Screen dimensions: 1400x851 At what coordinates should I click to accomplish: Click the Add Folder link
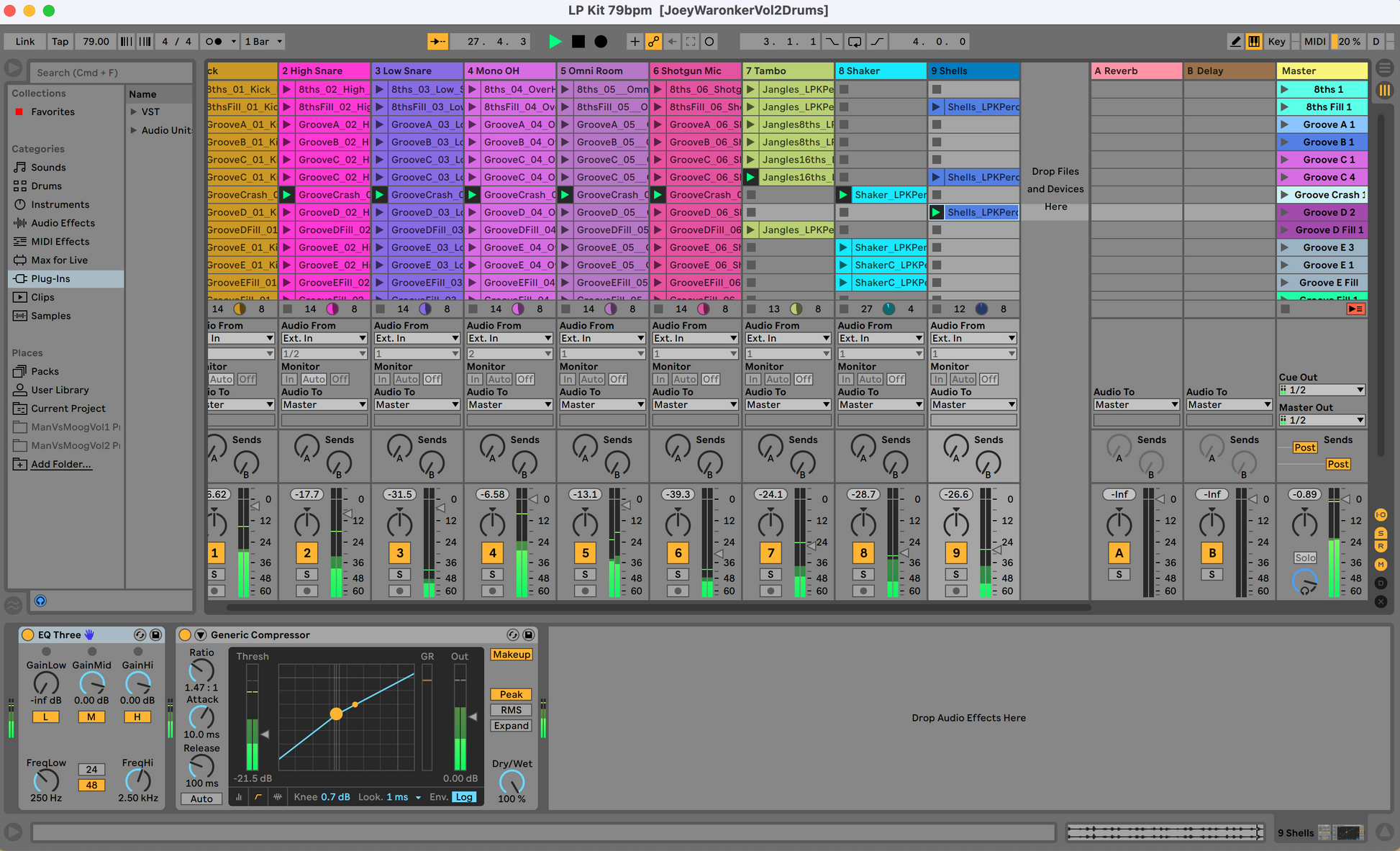click(61, 464)
